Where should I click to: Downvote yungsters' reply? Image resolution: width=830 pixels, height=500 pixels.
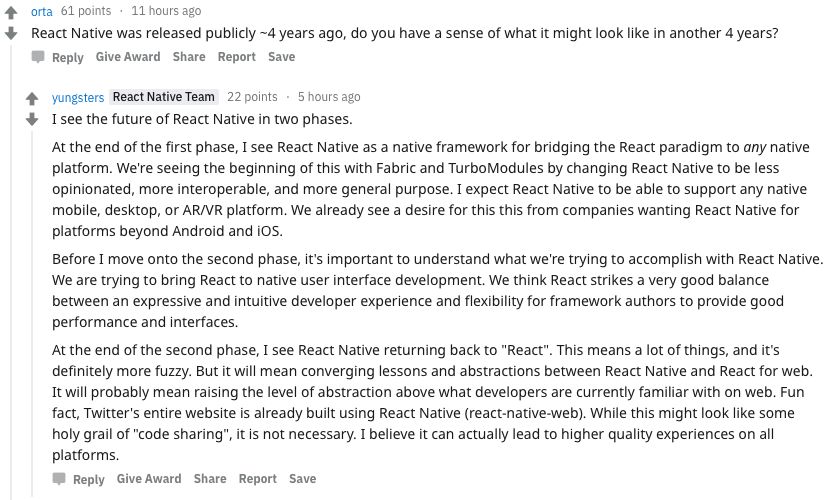tap(32, 119)
